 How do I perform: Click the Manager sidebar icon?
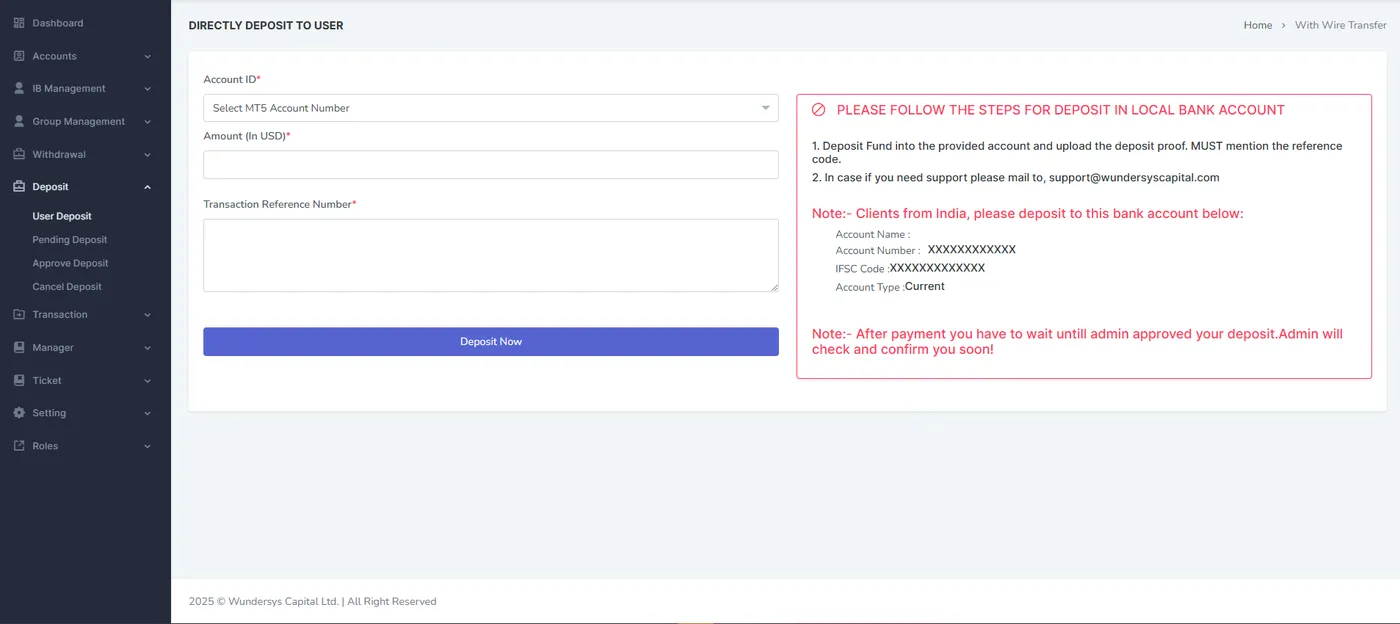19,348
